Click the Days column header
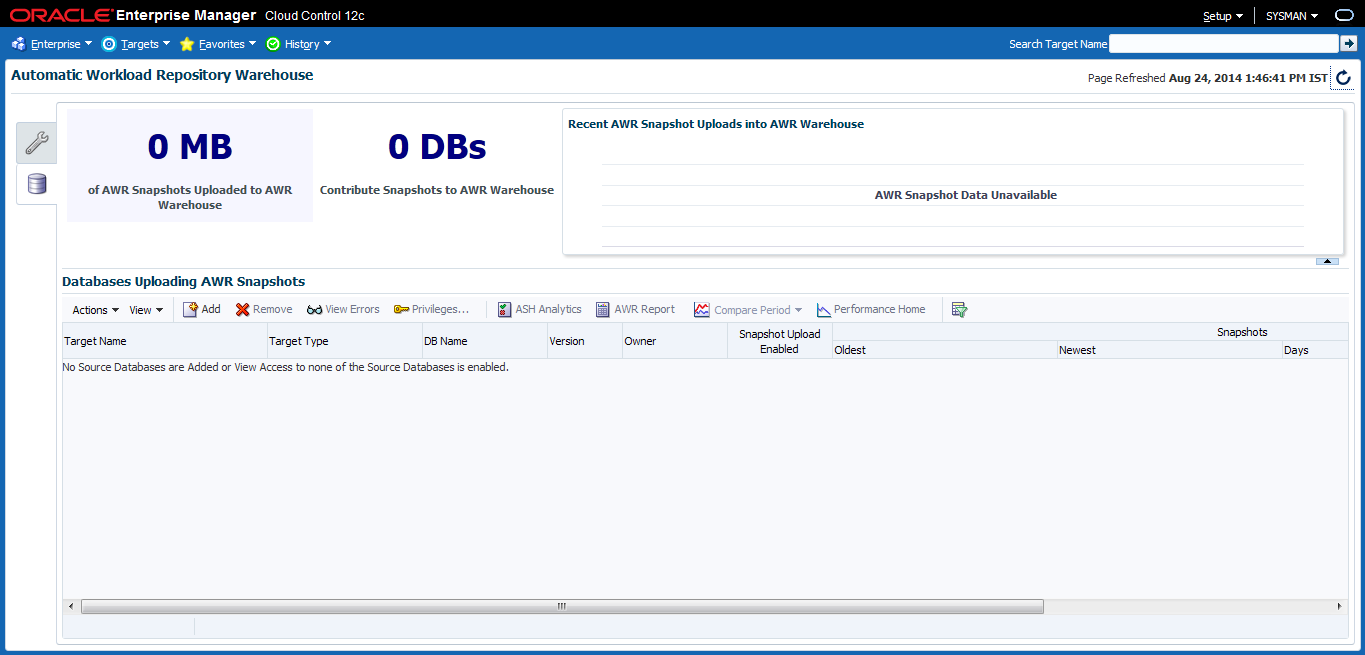Viewport: 1365px width, 655px height. pos(1315,350)
